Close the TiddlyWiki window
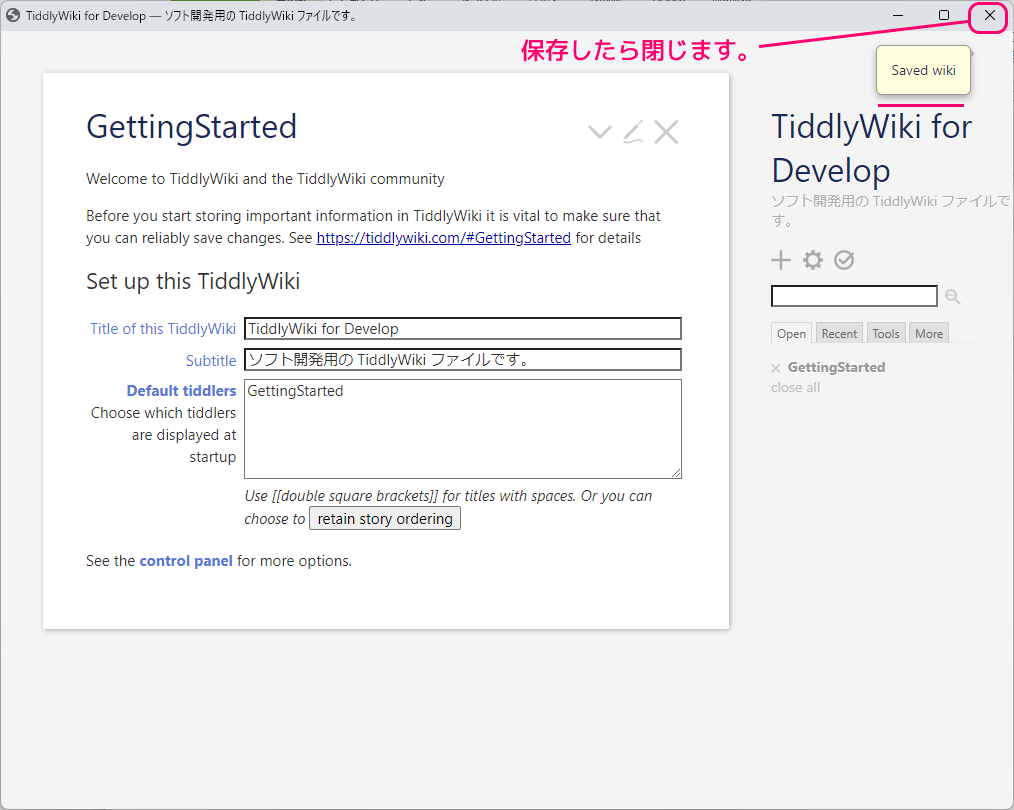Viewport: 1014px width, 810px height. point(988,17)
